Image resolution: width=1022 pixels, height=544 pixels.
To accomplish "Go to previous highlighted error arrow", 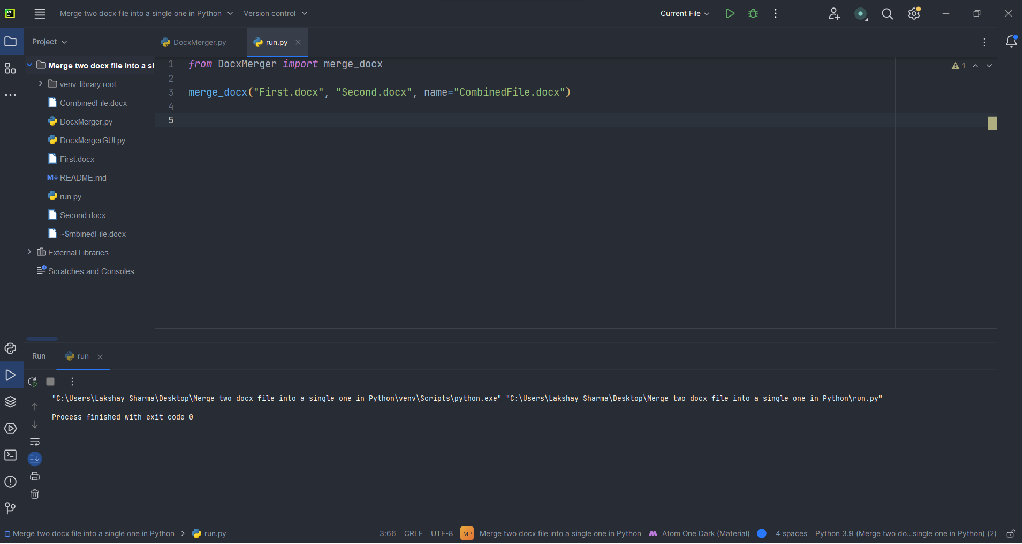I will click(976, 66).
